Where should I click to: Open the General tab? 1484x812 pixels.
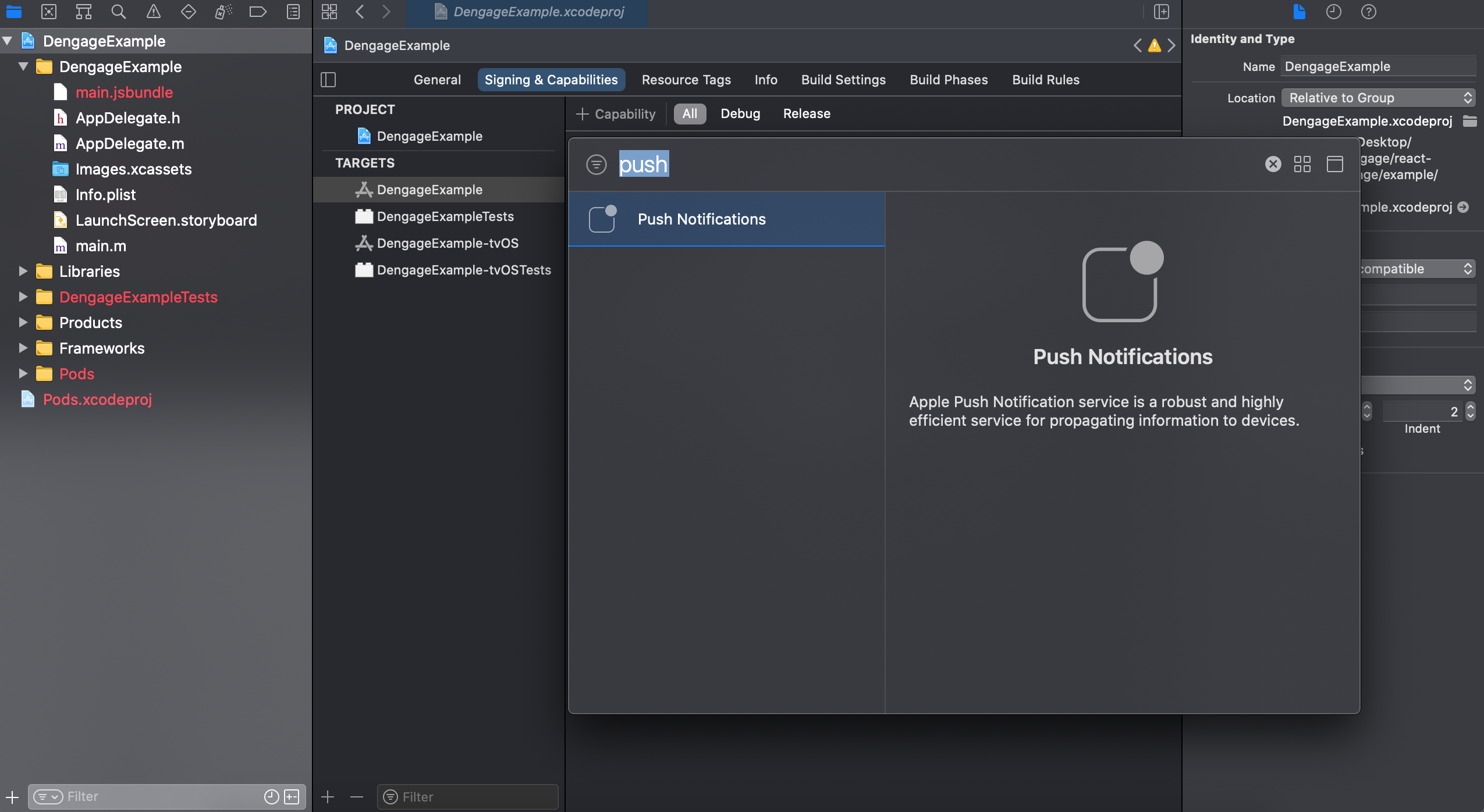coord(437,80)
